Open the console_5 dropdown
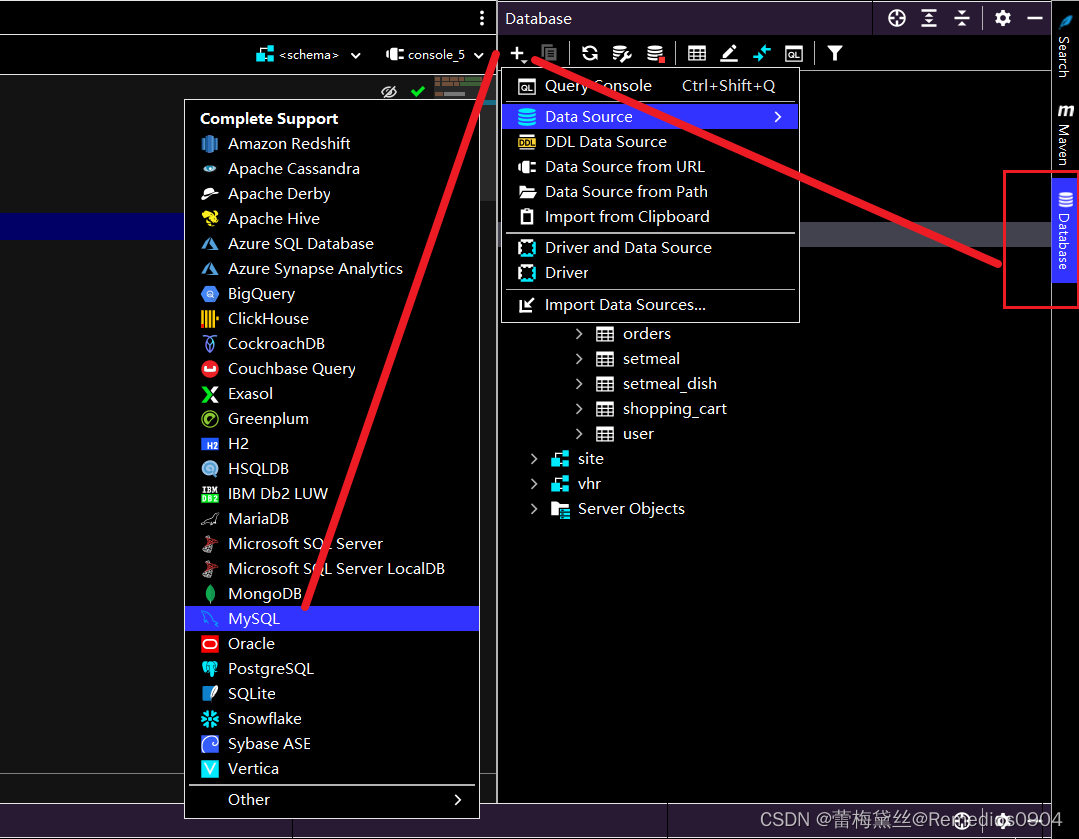 tap(435, 54)
